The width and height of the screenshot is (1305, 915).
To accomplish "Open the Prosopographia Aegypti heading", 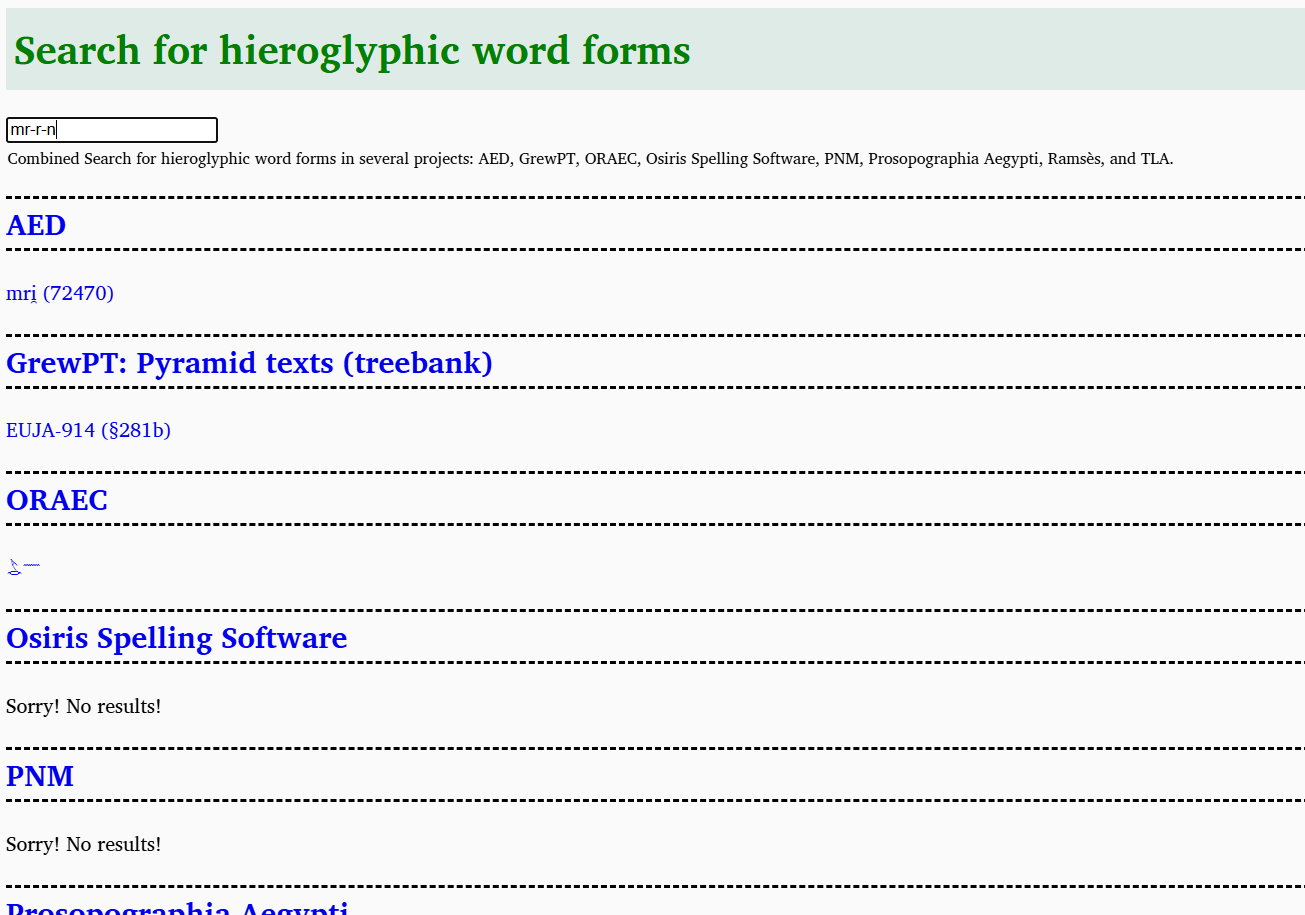I will (x=177, y=908).
